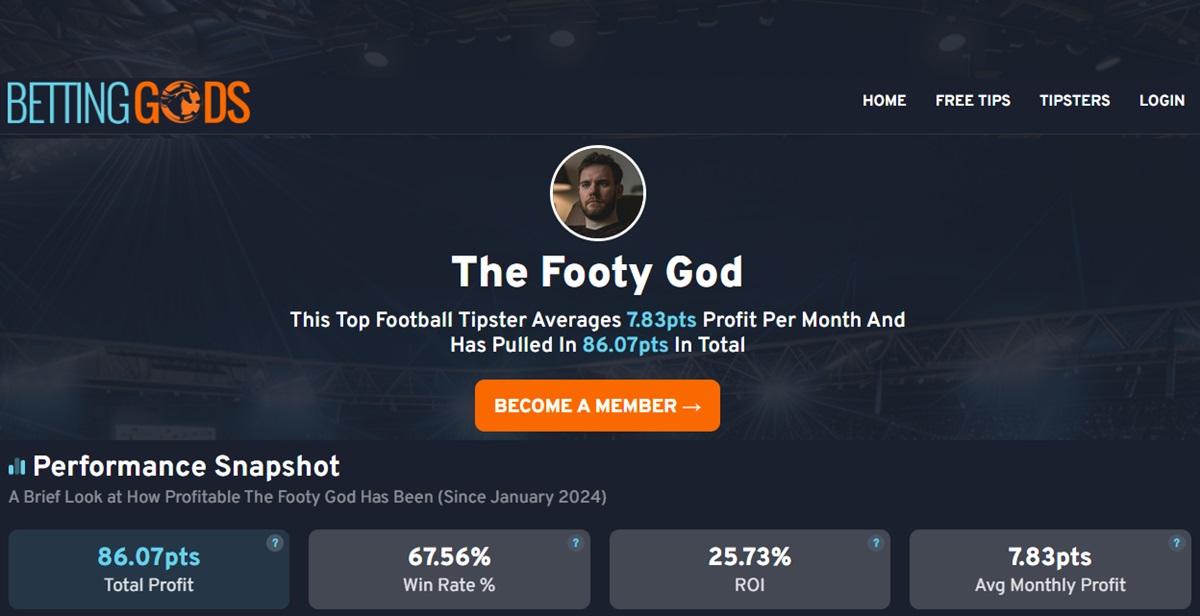This screenshot has width=1200, height=616.
Task: Select the 25.73% ROI card
Action: [x=749, y=569]
